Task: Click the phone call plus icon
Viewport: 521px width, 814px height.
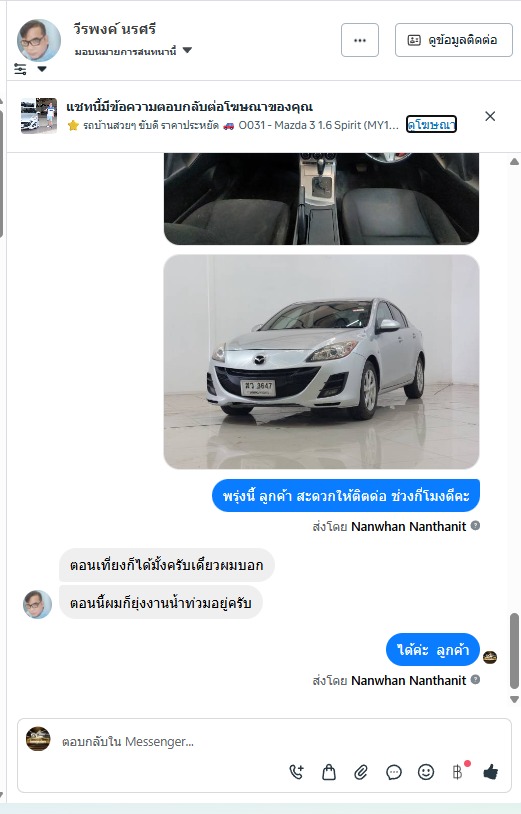Action: tap(297, 772)
